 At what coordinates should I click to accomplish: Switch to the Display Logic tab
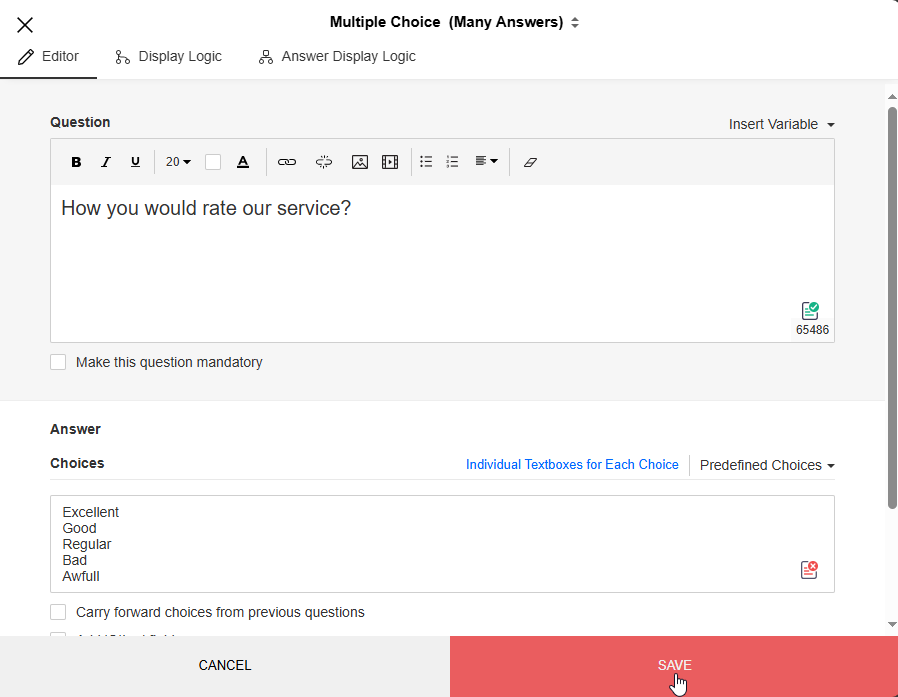(x=169, y=57)
